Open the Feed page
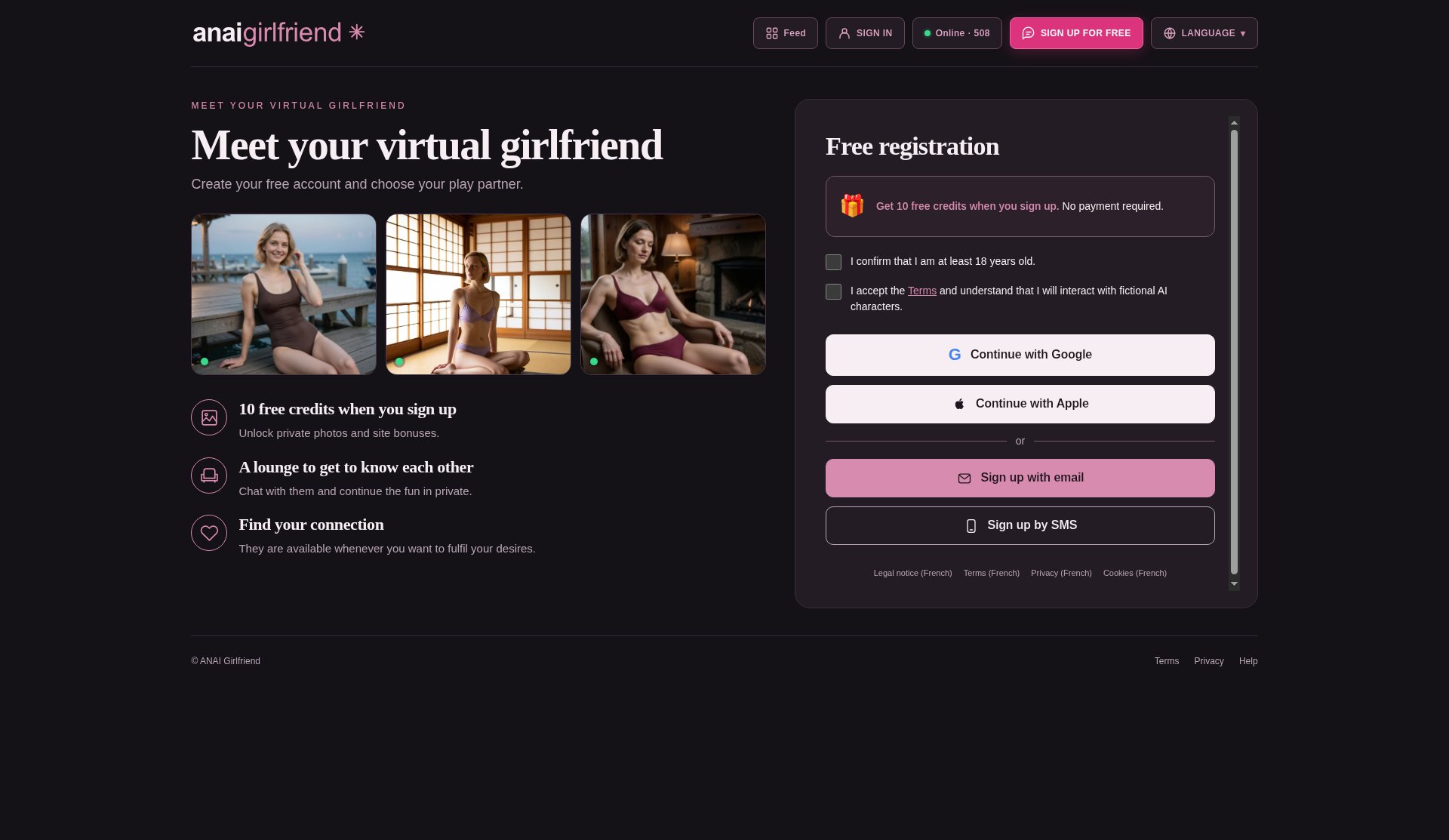Viewport: 1449px width, 840px height. tap(785, 33)
